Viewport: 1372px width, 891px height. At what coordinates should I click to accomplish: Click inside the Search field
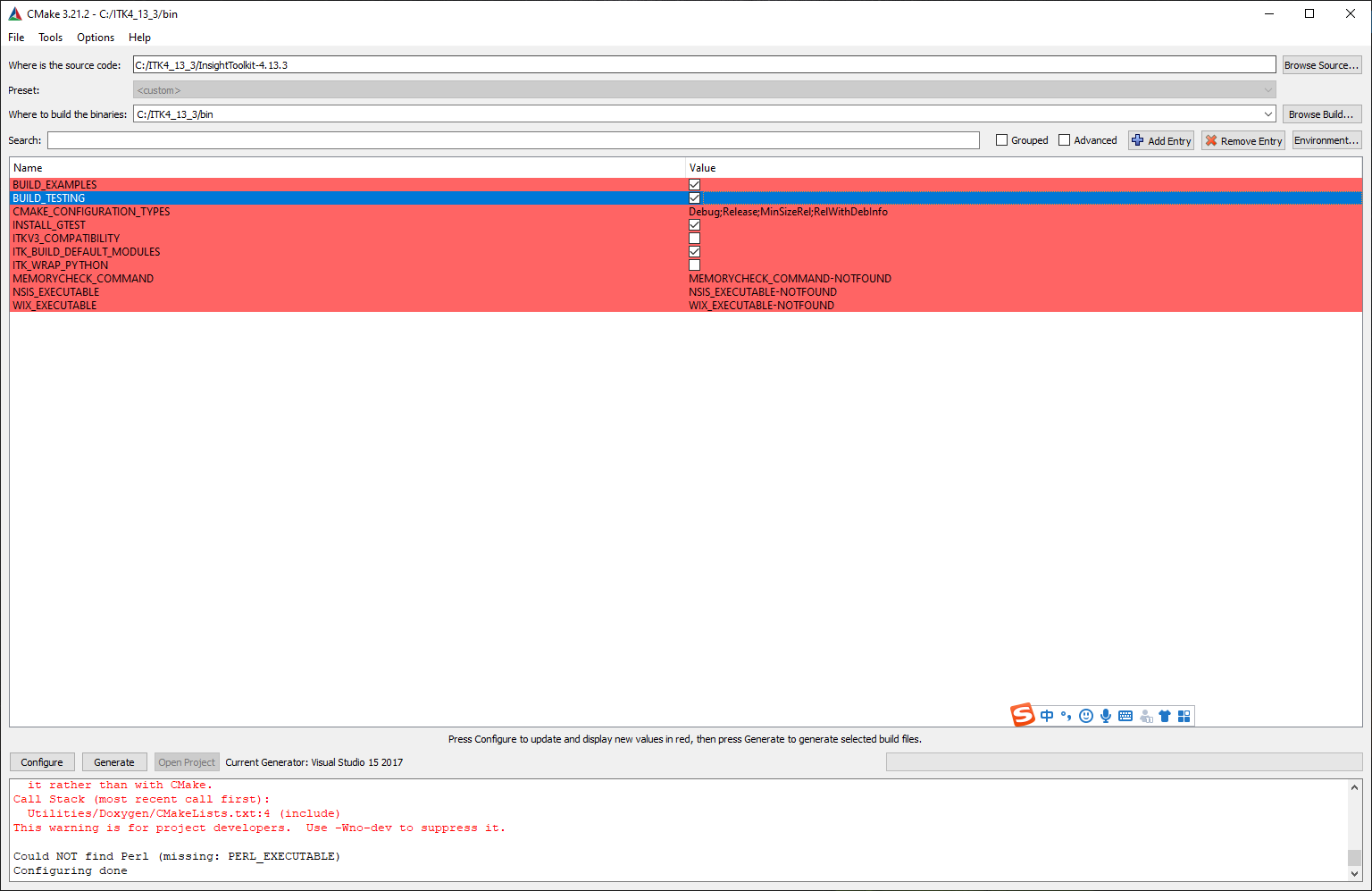(514, 139)
